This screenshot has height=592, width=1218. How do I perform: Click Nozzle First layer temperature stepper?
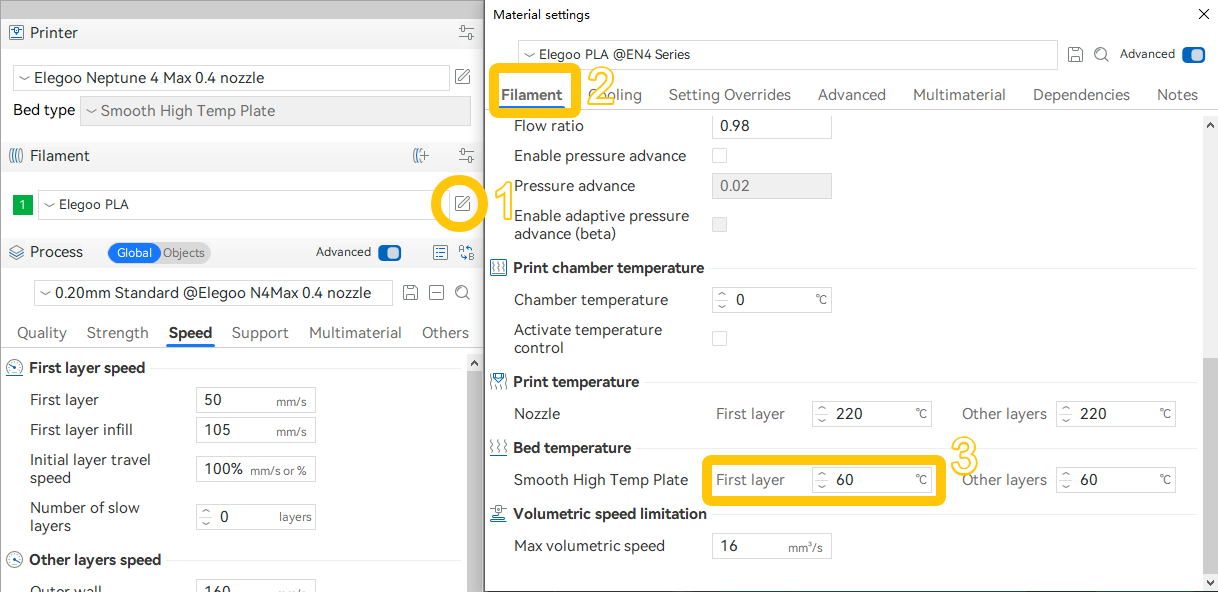point(822,414)
